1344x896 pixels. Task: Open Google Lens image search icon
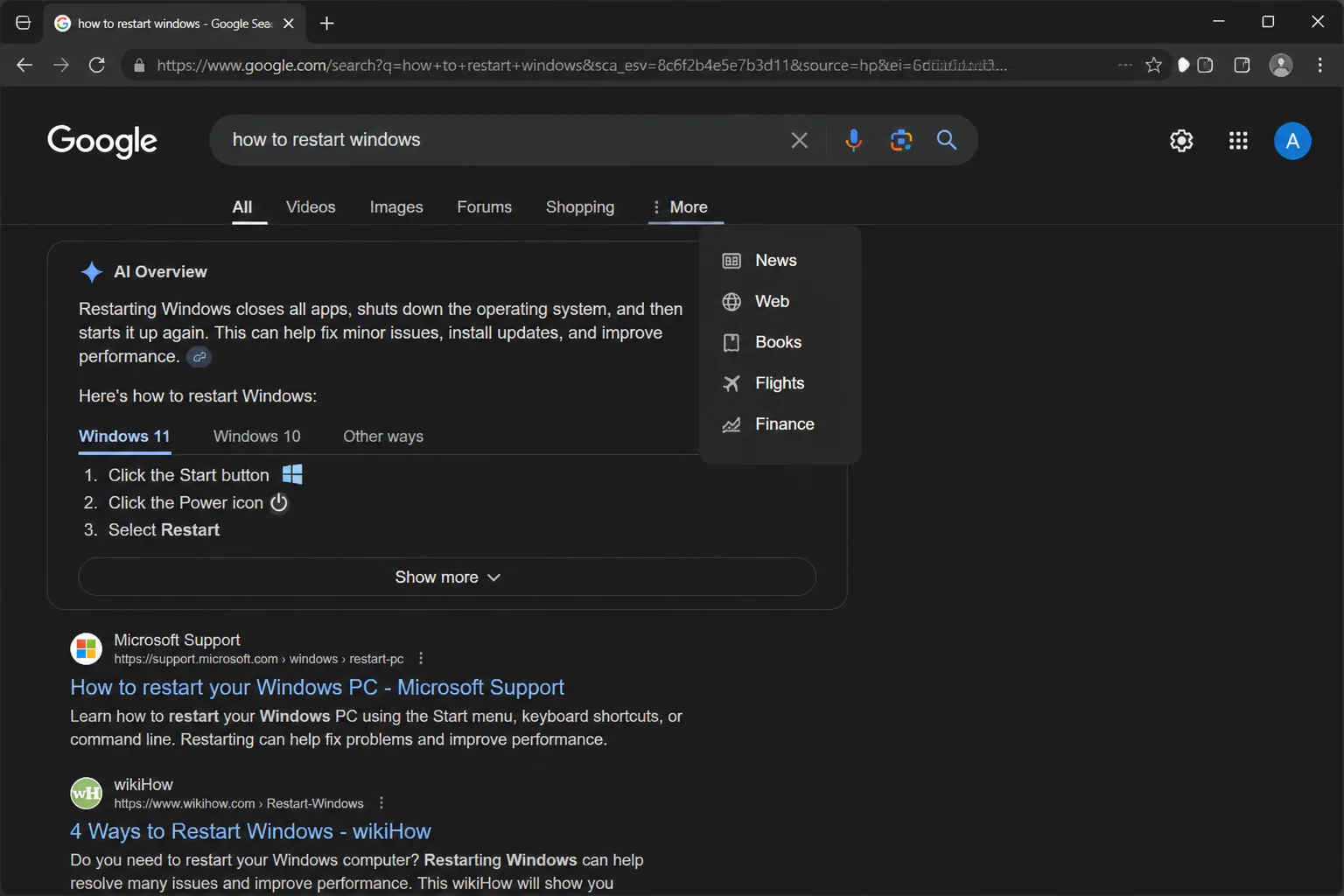(901, 140)
